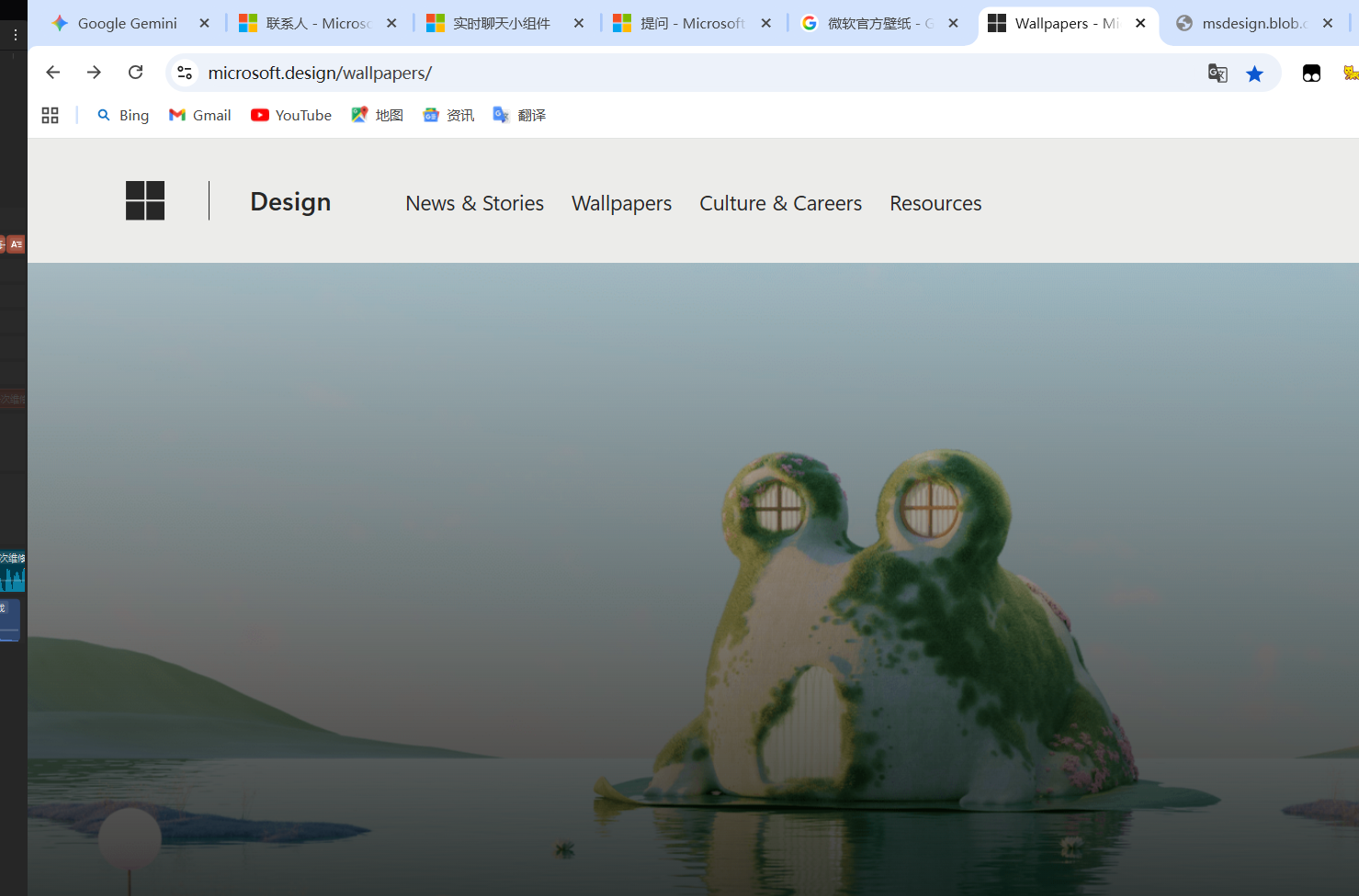Open the 翻译 translate bookmark
The height and width of the screenshot is (896, 1359).
click(x=520, y=115)
